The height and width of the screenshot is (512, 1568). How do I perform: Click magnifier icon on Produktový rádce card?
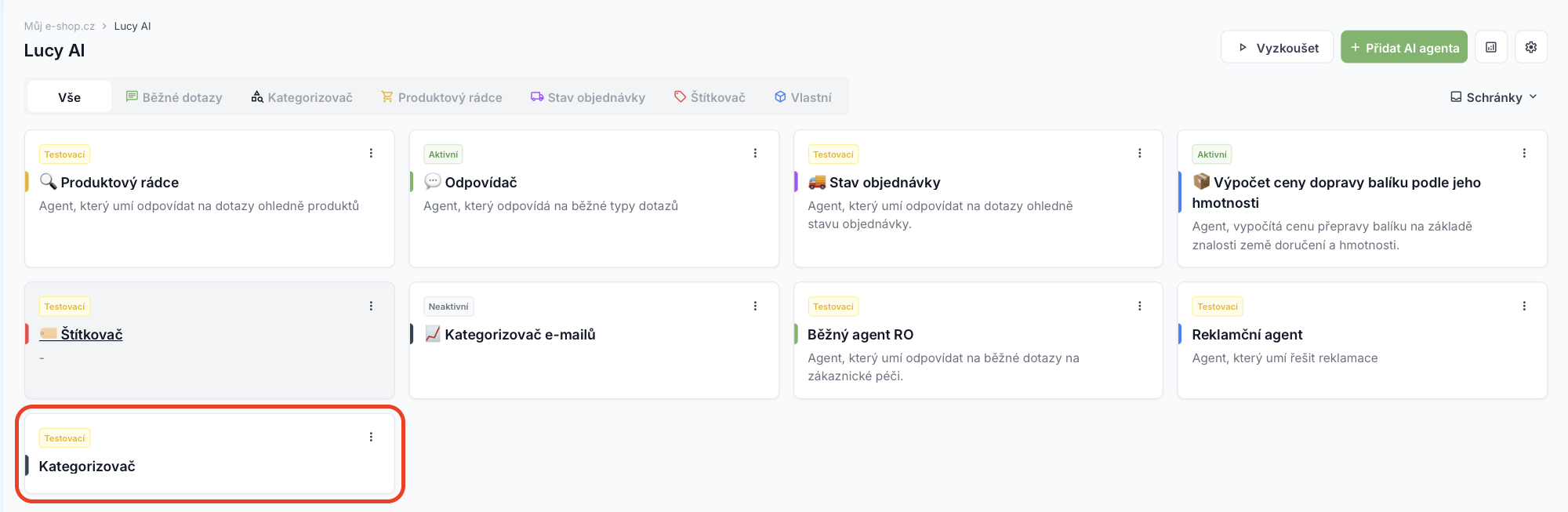coord(48,182)
